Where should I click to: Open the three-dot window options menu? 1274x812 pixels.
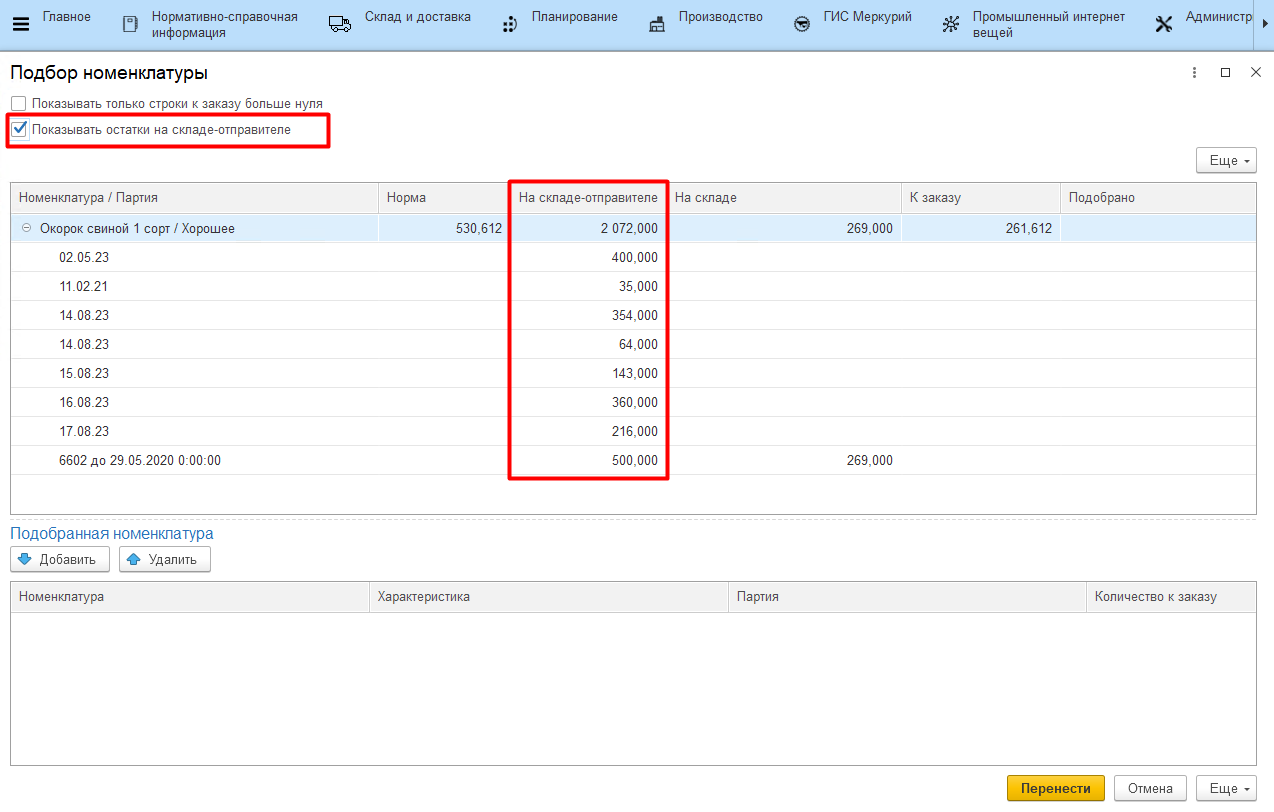click(x=1194, y=73)
